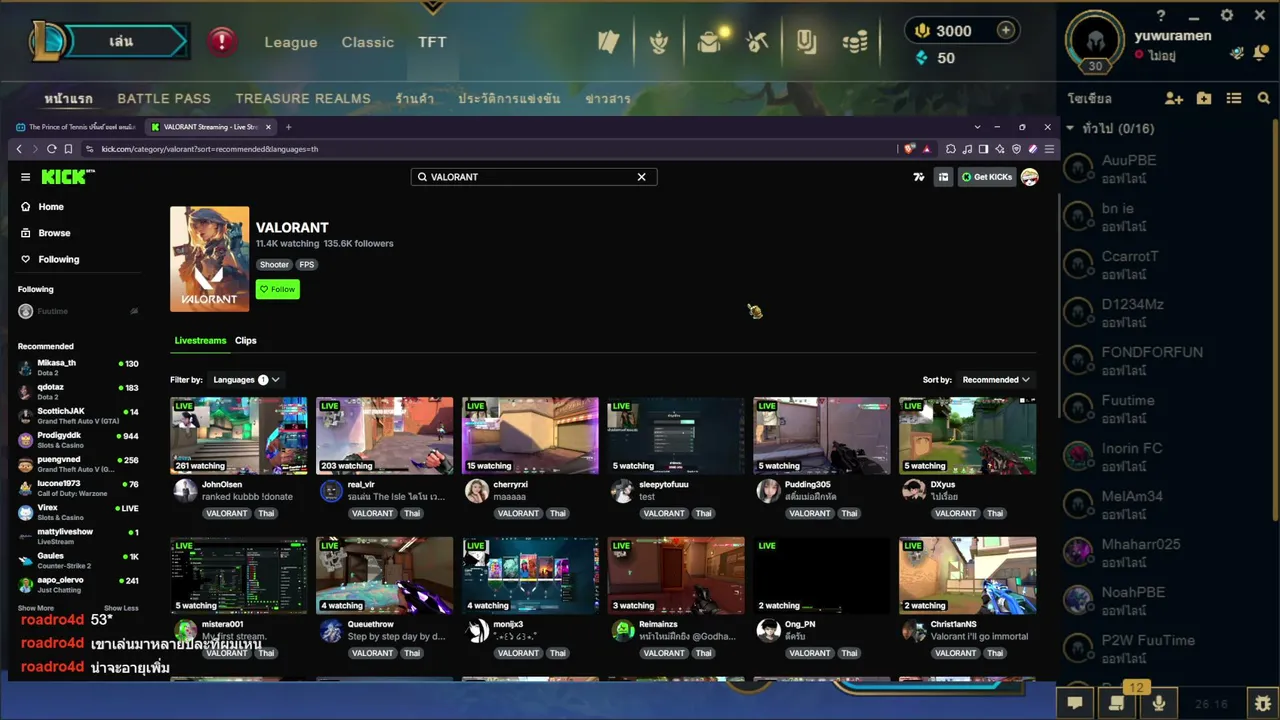The height and width of the screenshot is (720, 1280).
Task: Open League bug report icon
Action: [1263, 703]
